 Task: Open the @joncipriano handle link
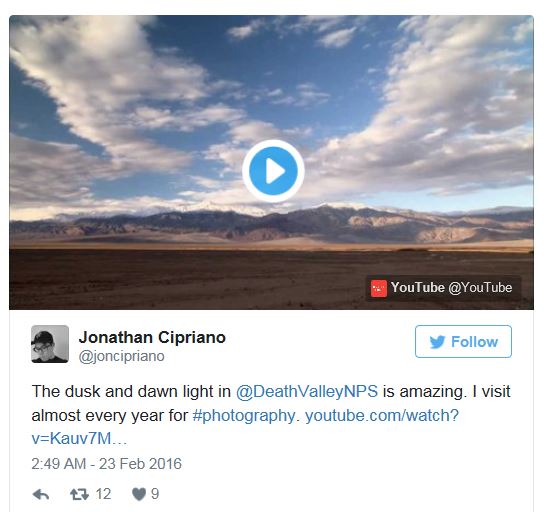[x=122, y=356]
